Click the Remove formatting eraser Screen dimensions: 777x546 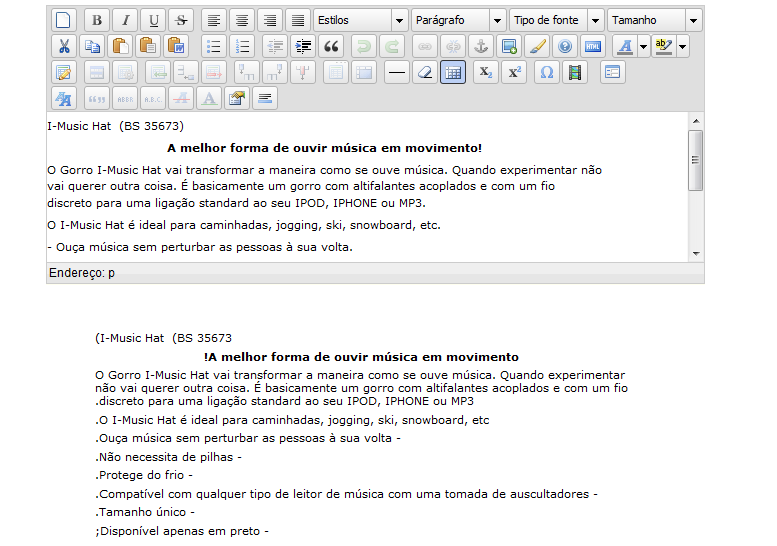pyautogui.click(x=425, y=72)
